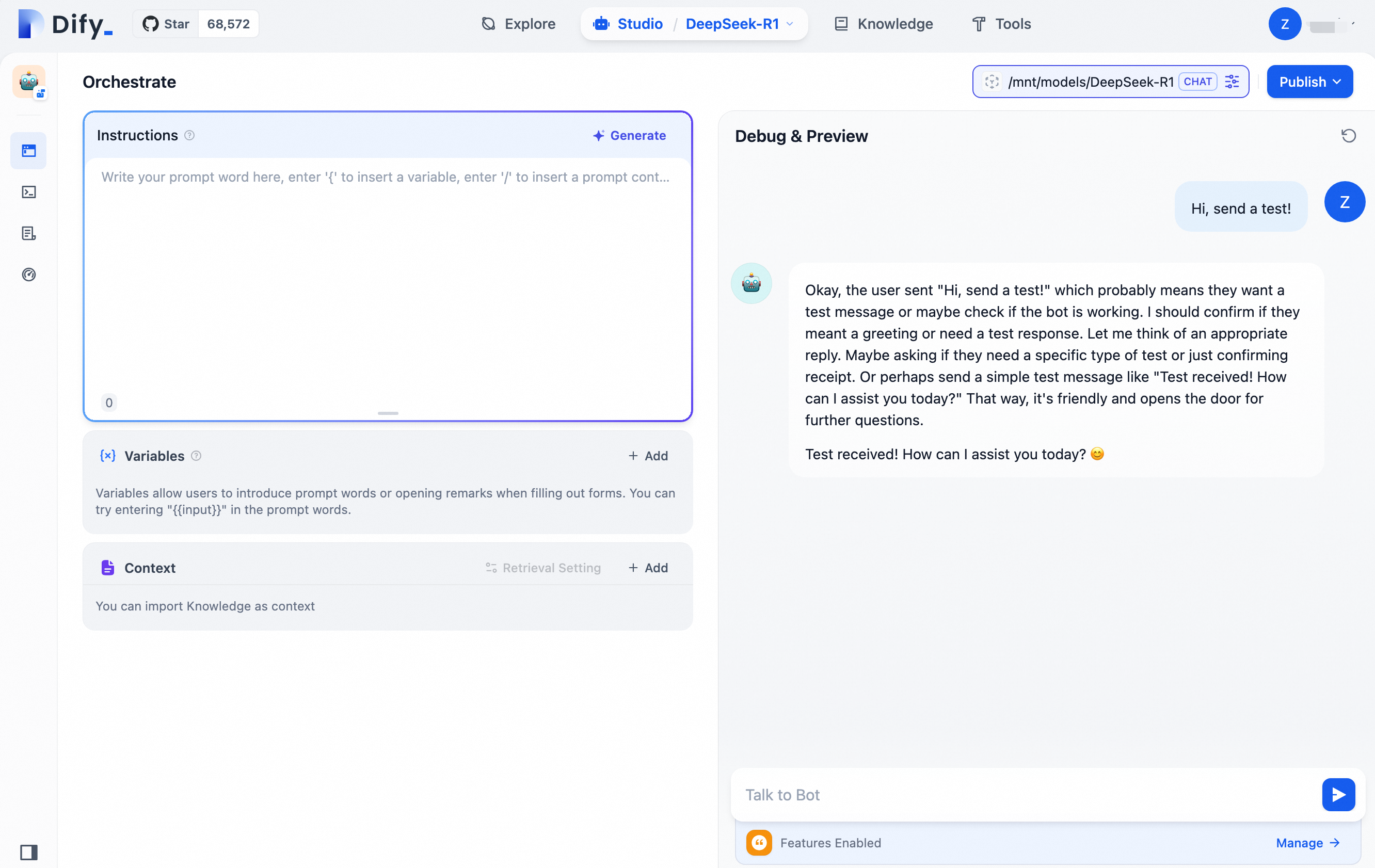This screenshot has width=1375, height=868.
Task: Click the send message arrow button
Action: pos(1338,794)
